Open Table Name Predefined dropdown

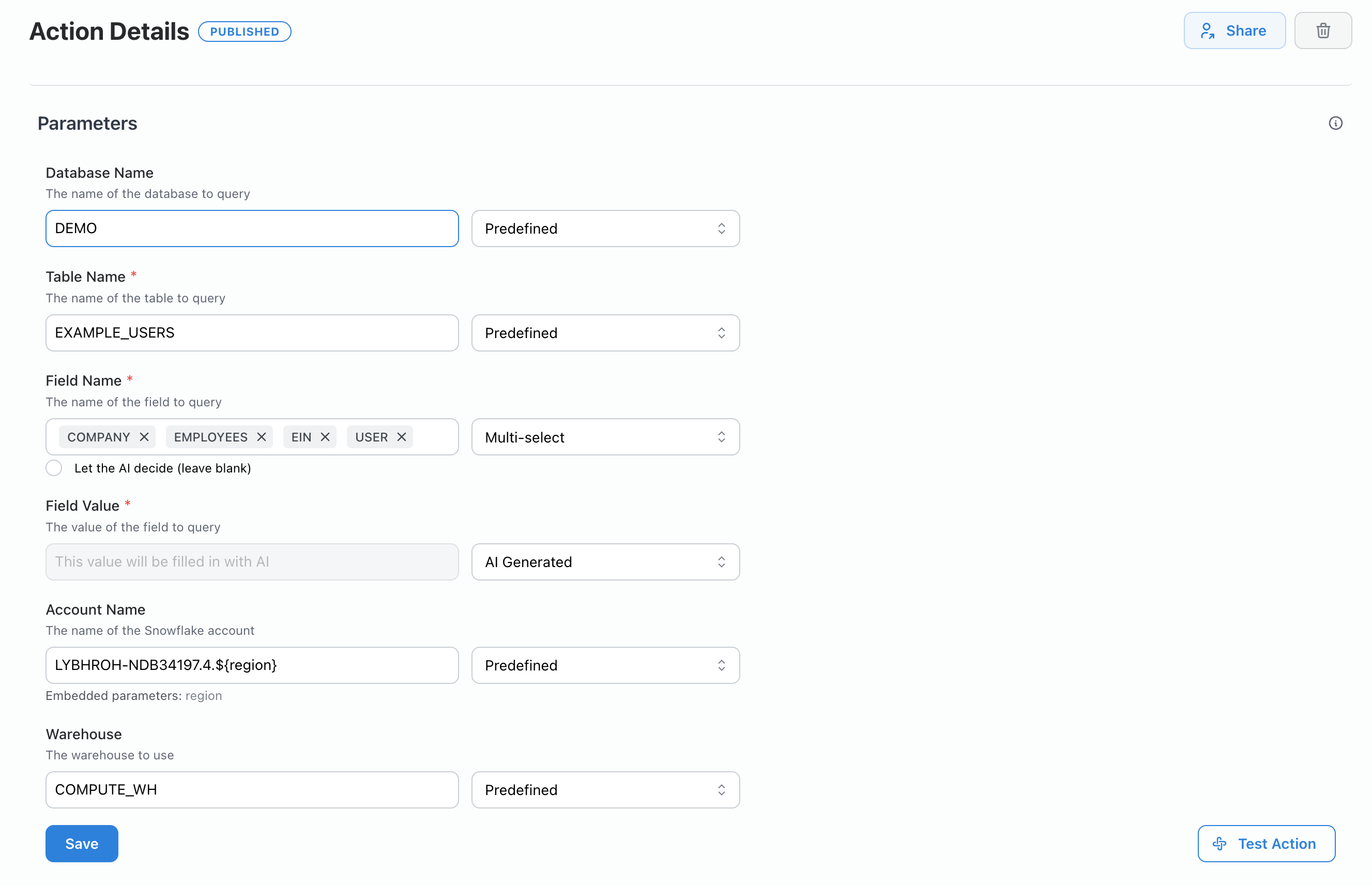point(605,333)
